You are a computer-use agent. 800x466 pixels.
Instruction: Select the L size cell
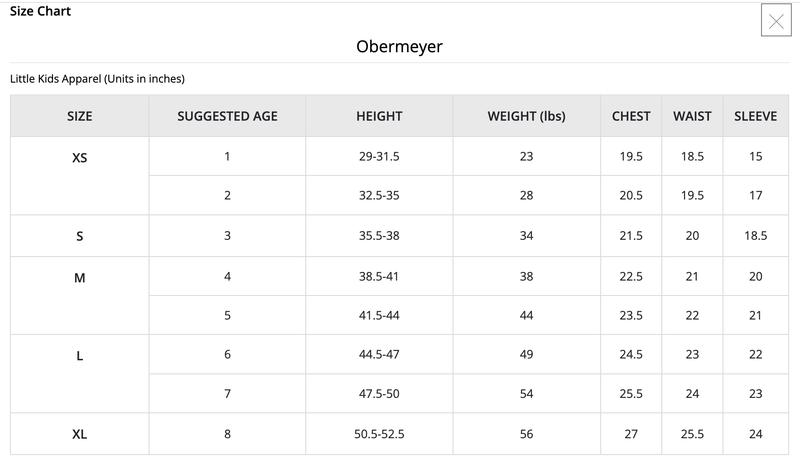point(80,356)
